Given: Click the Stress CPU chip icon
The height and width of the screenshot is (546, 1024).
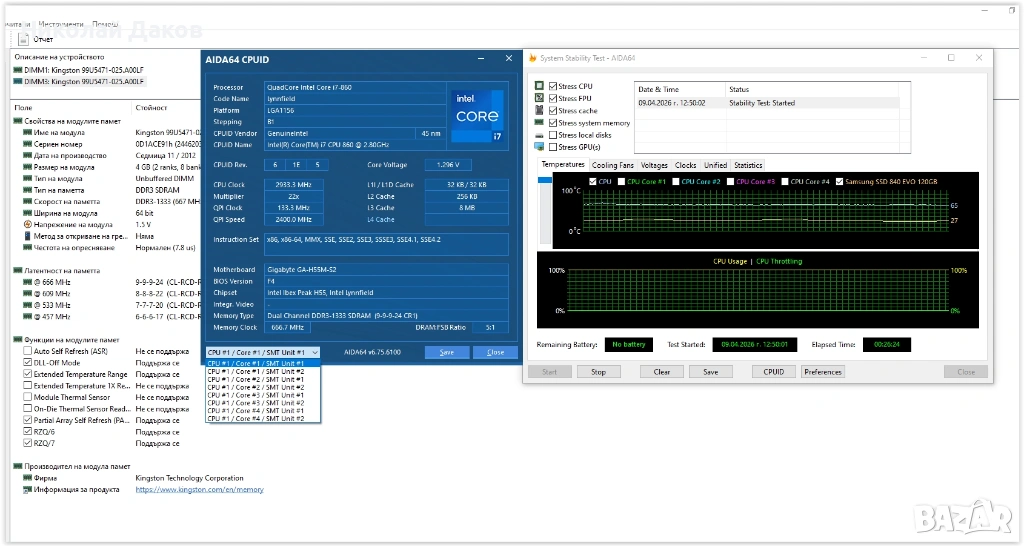Looking at the screenshot, I should point(540,87).
